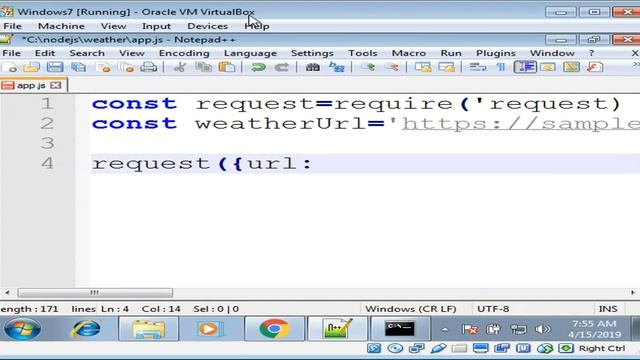Click the taskbar volume speaker icon
Screen dimensions: 640x360
click(x=542, y=329)
